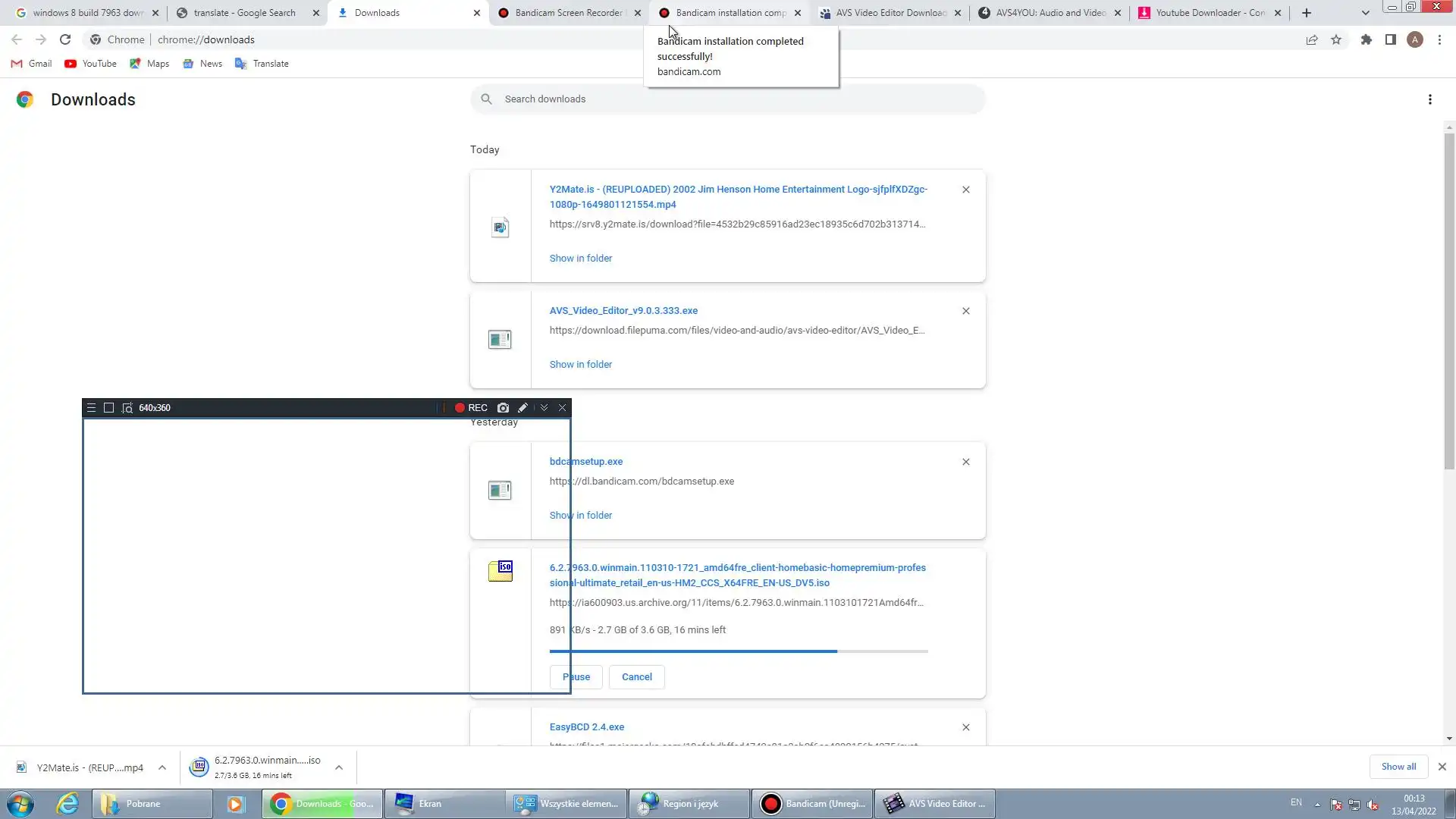Toggle the Bandicam fullscreen rectangle icon
Screen dimensions: 1456x819
108,408
